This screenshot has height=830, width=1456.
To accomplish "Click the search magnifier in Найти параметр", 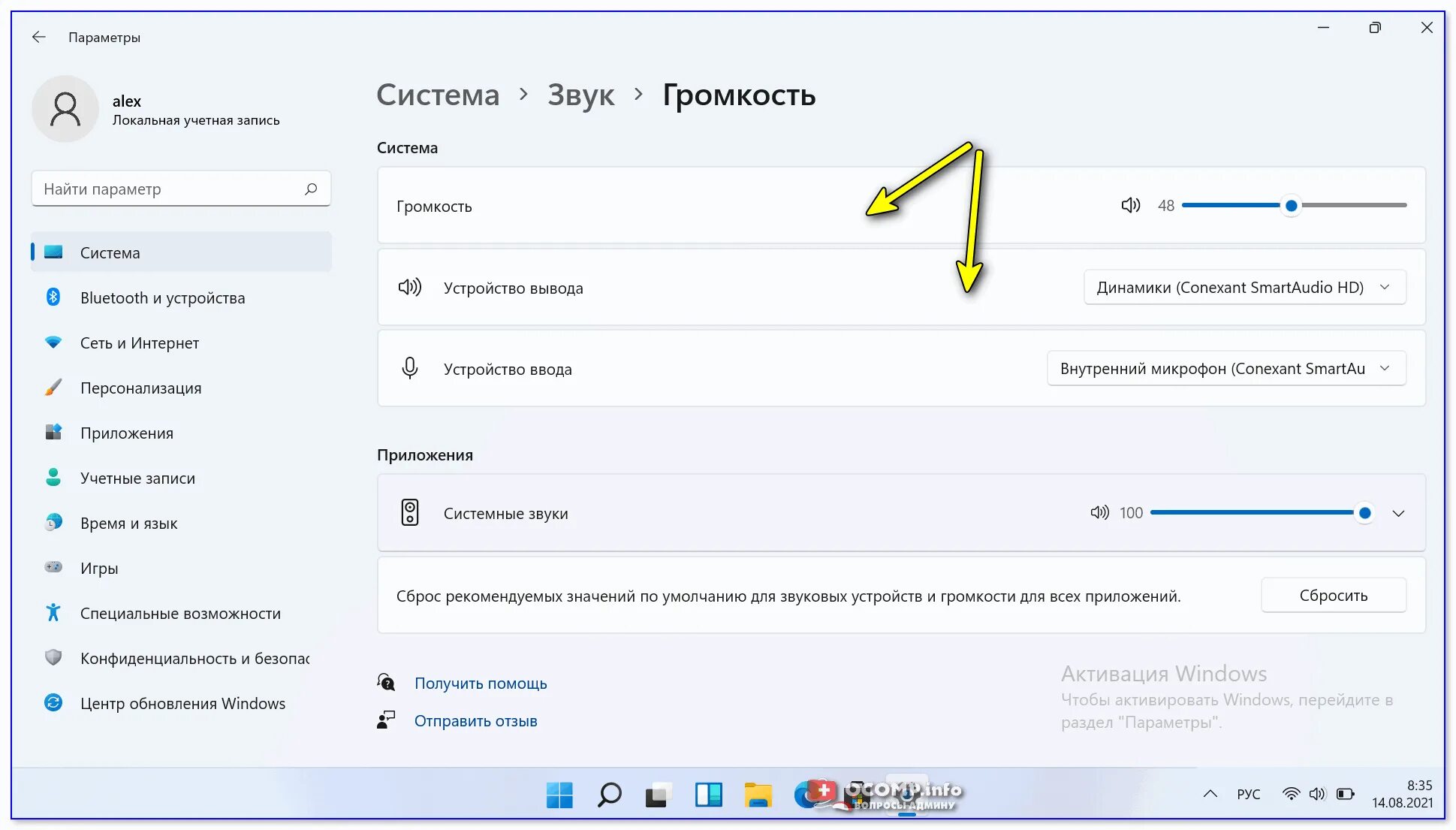I will 311,189.
